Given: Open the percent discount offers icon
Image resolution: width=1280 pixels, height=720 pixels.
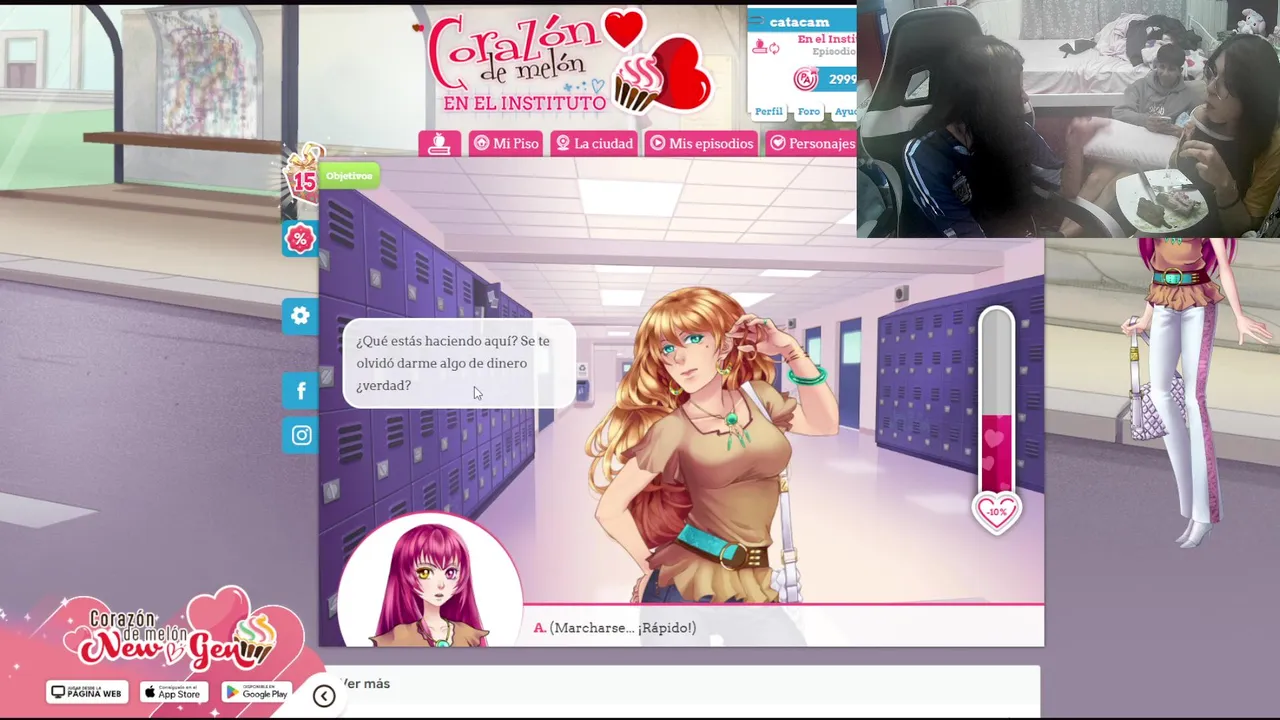Looking at the screenshot, I should (x=300, y=239).
